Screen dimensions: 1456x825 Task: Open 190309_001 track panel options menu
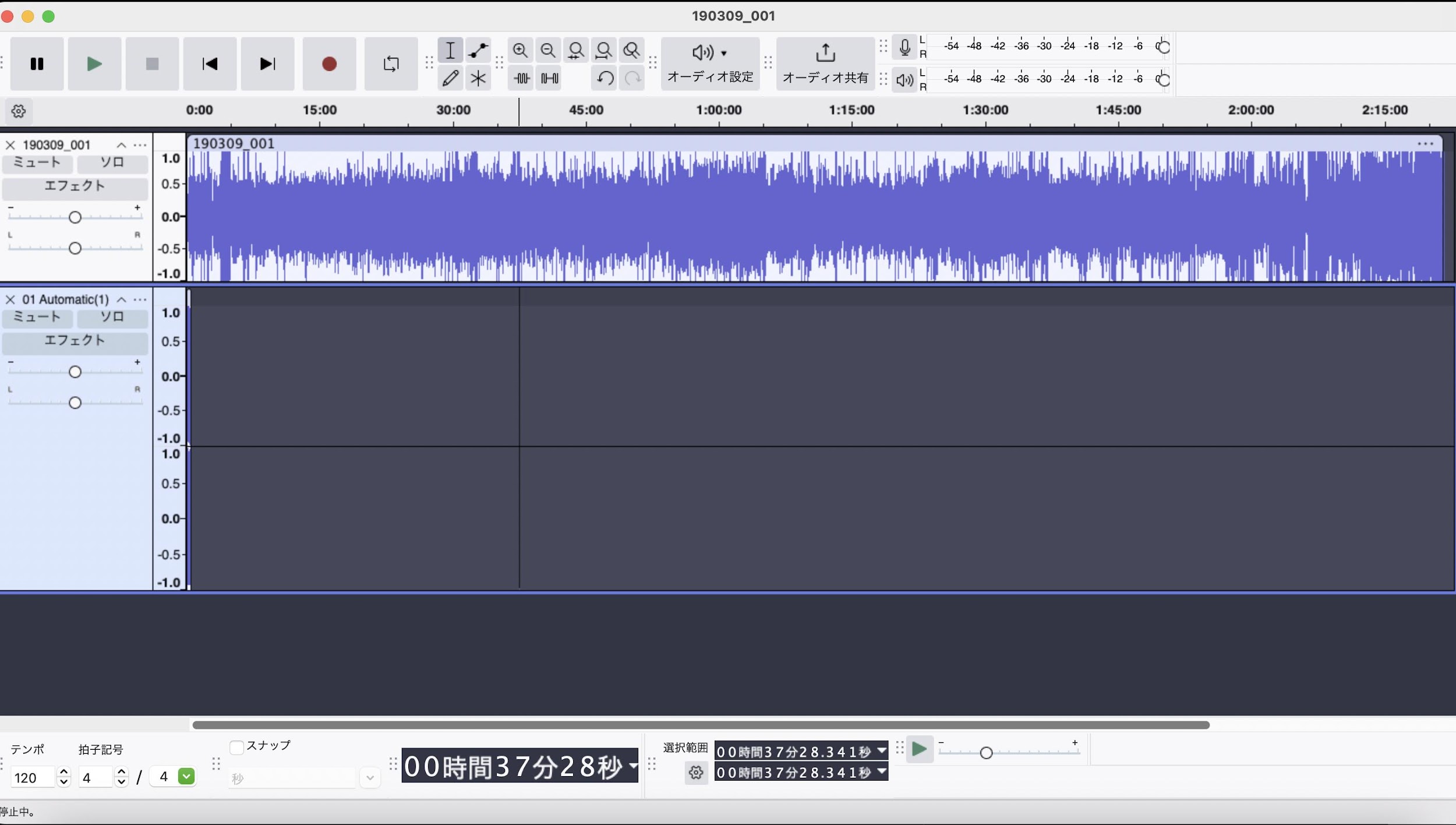(140, 145)
